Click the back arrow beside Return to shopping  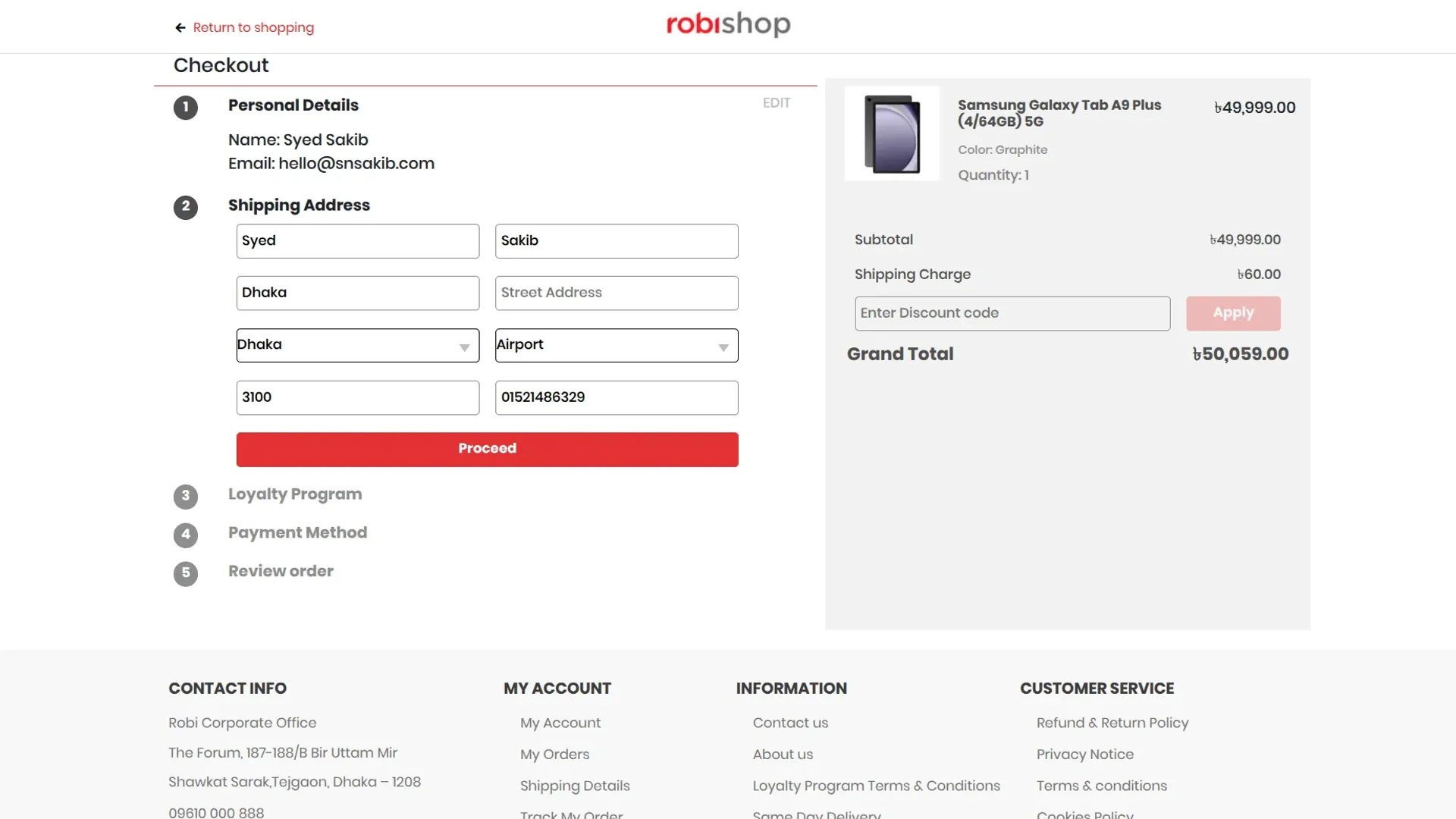coord(180,28)
